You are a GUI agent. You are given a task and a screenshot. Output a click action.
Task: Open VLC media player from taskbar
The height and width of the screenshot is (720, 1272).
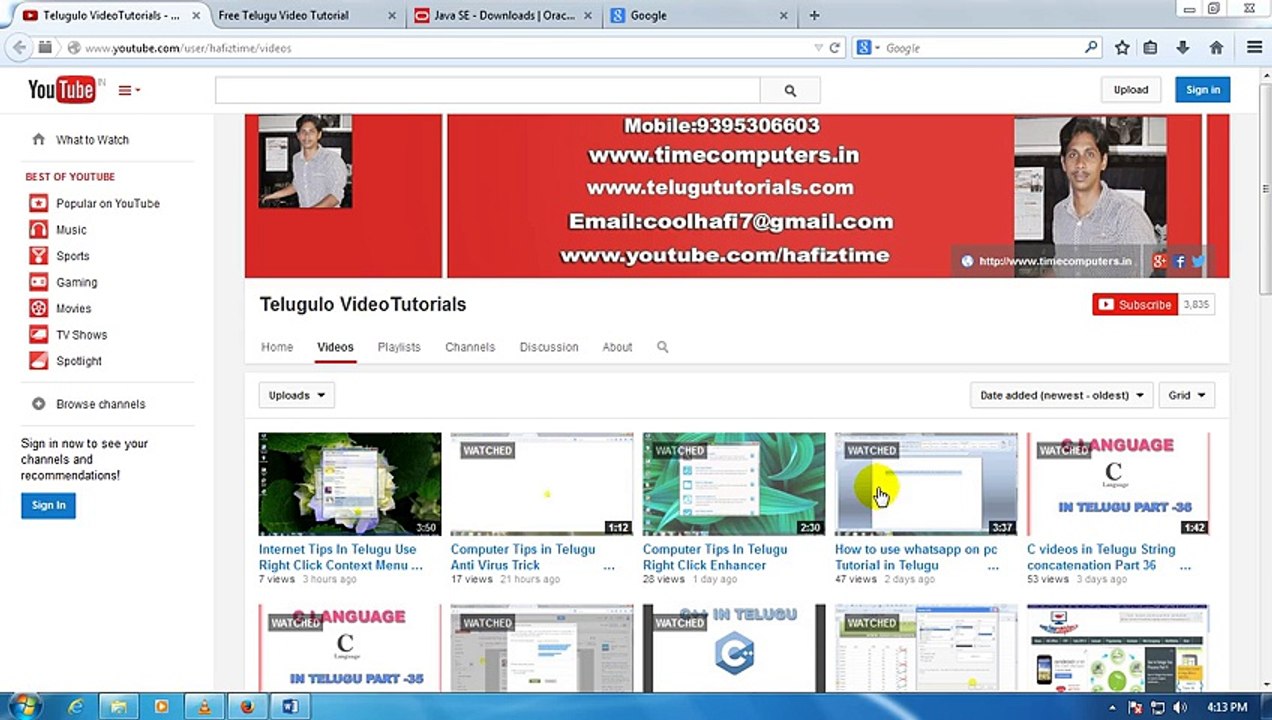click(204, 706)
